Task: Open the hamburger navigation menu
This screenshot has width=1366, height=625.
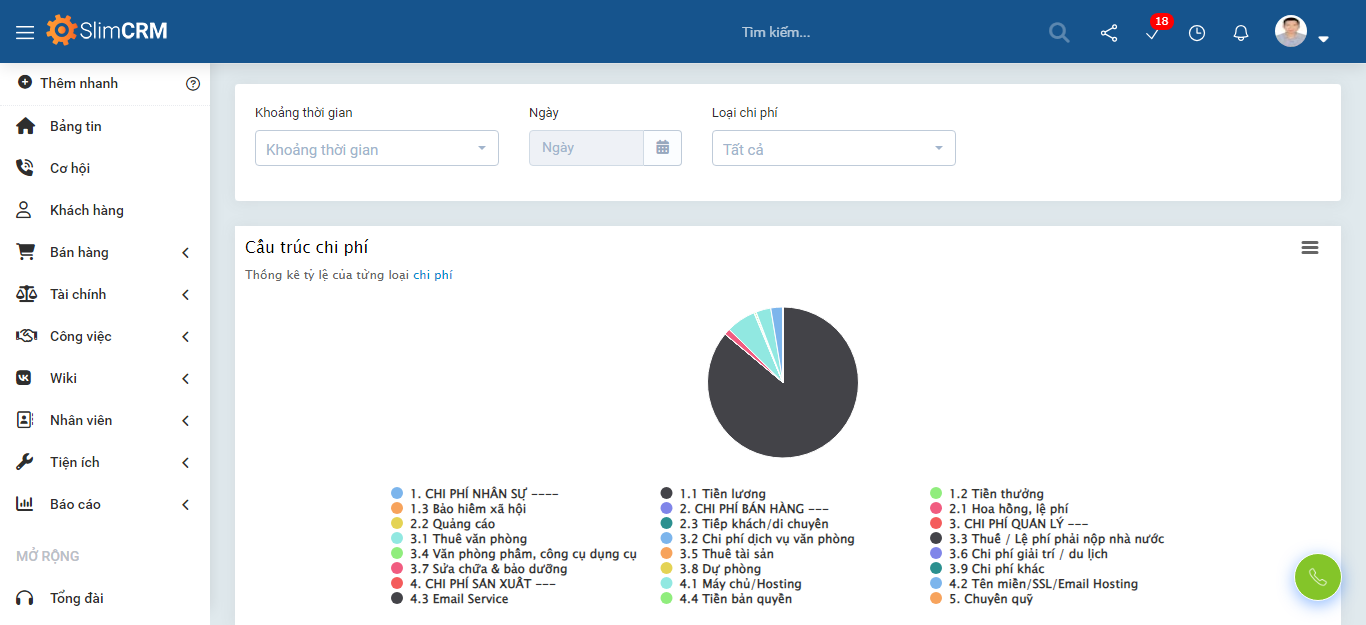Action: pyautogui.click(x=26, y=31)
